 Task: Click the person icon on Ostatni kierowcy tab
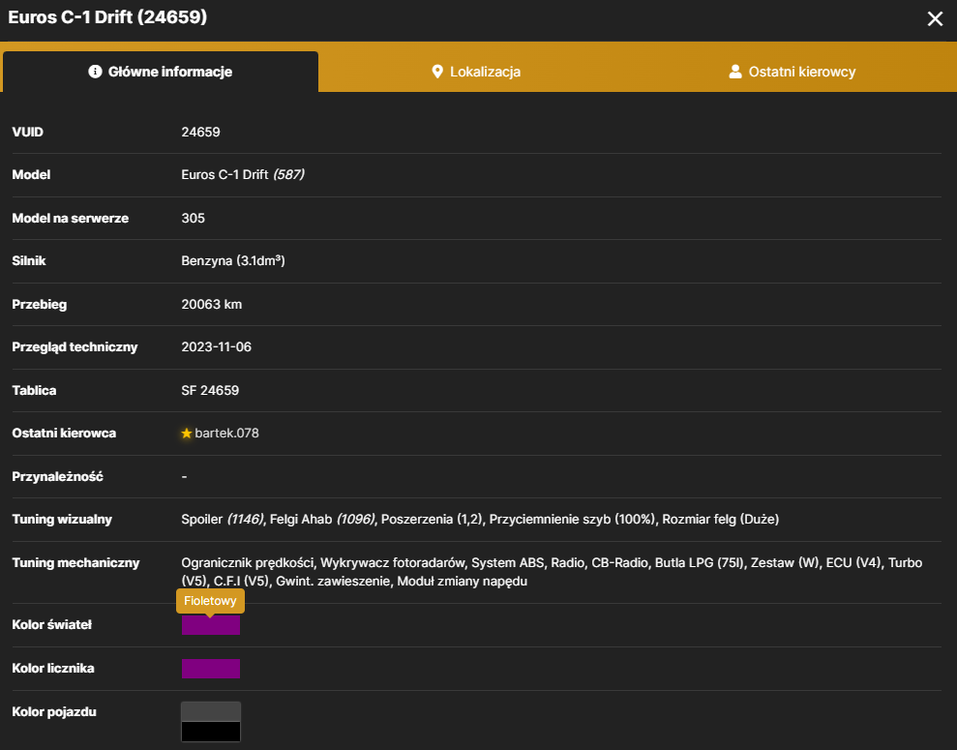[x=735, y=71]
